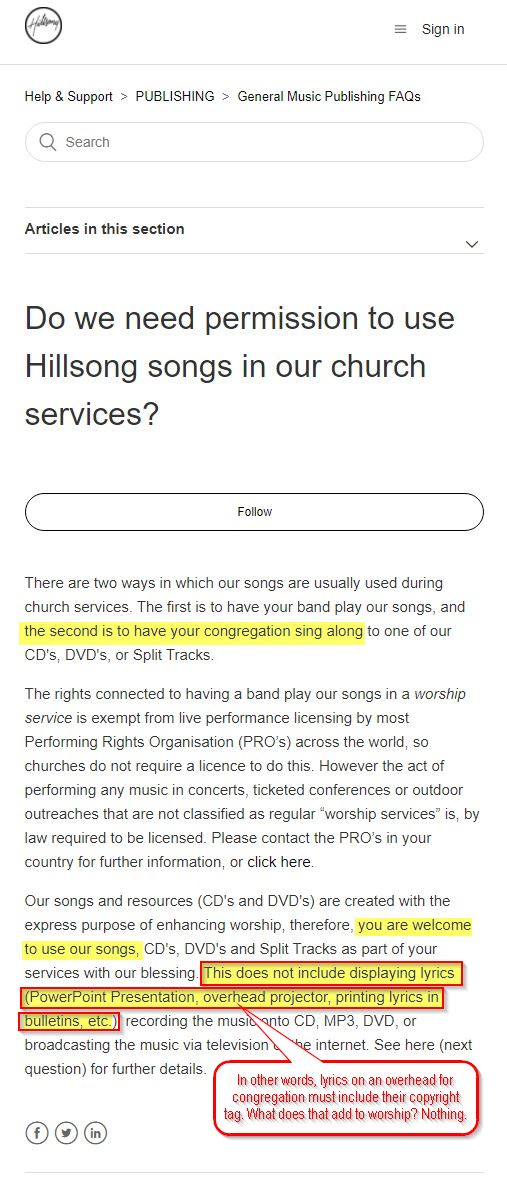Share article via Facebook icon

coord(36,1133)
